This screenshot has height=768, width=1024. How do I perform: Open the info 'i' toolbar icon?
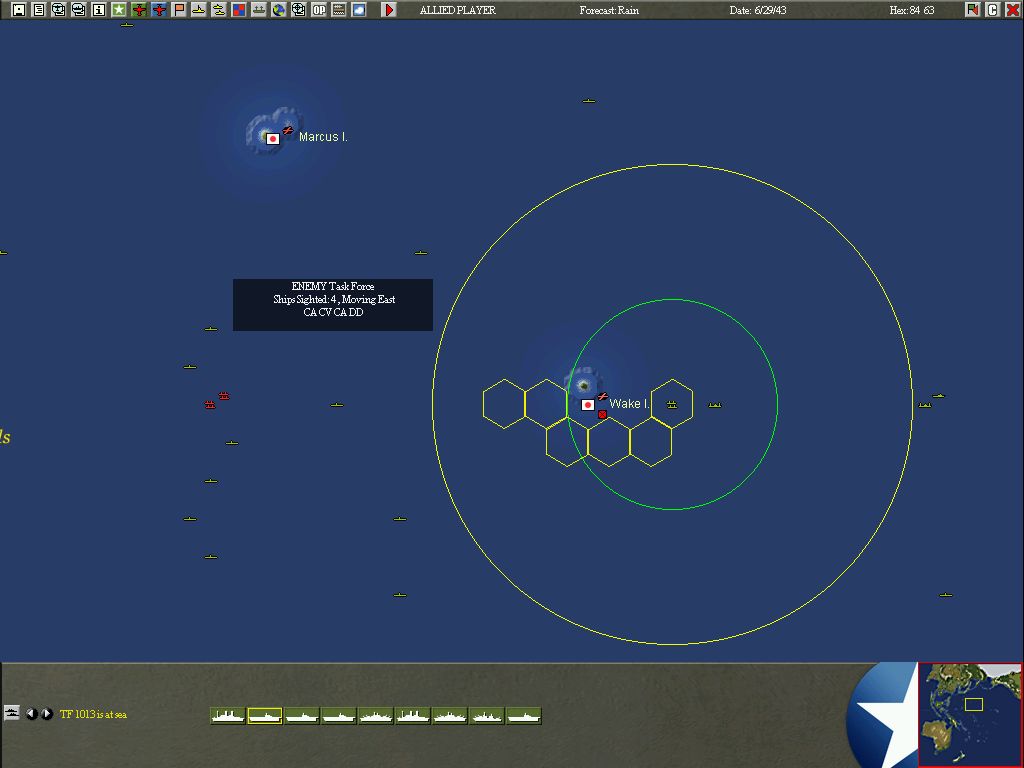click(99, 10)
